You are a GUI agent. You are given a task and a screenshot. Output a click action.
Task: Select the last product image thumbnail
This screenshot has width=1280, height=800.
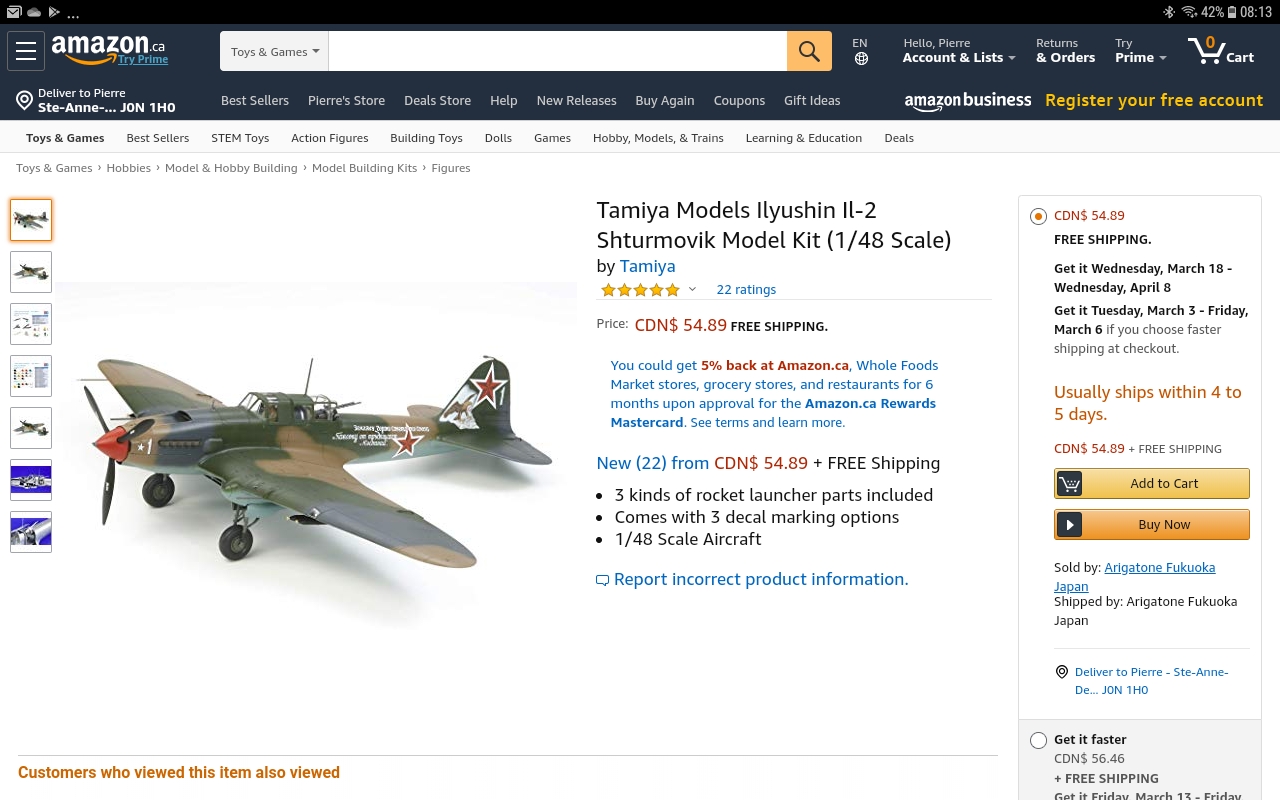pos(31,532)
